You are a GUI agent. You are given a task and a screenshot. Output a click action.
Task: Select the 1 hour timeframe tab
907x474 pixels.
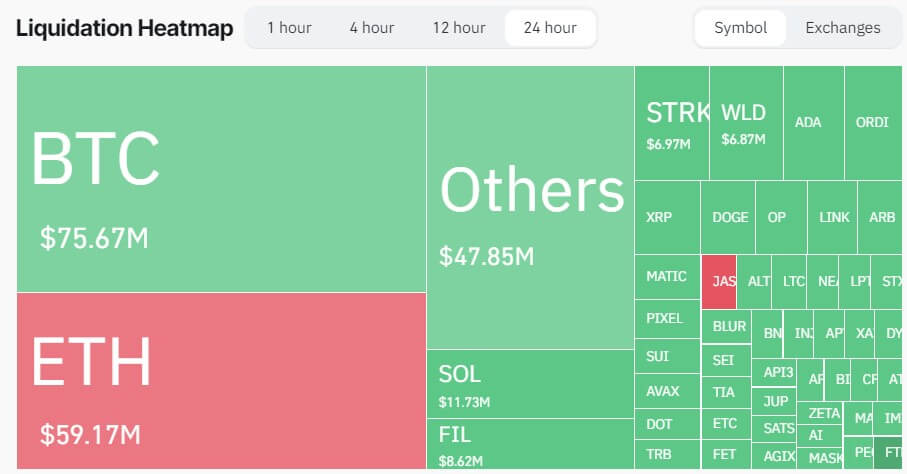pos(289,28)
